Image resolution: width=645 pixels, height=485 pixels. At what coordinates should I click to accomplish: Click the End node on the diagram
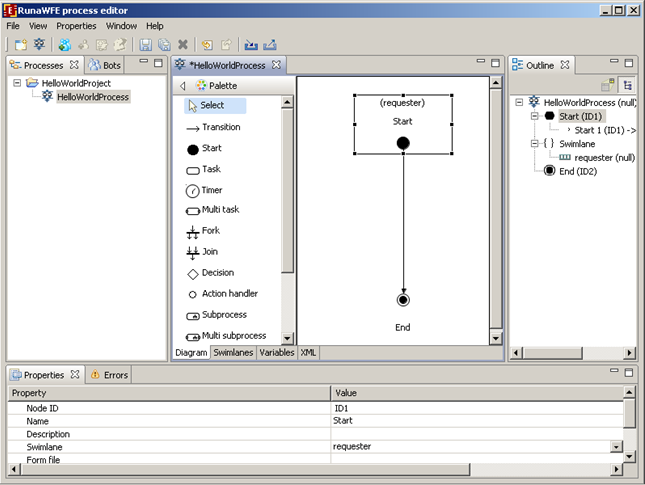tap(403, 300)
